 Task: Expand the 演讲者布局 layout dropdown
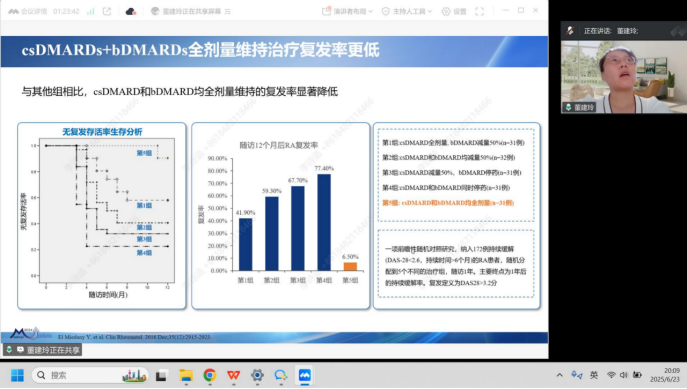pyautogui.click(x=347, y=11)
